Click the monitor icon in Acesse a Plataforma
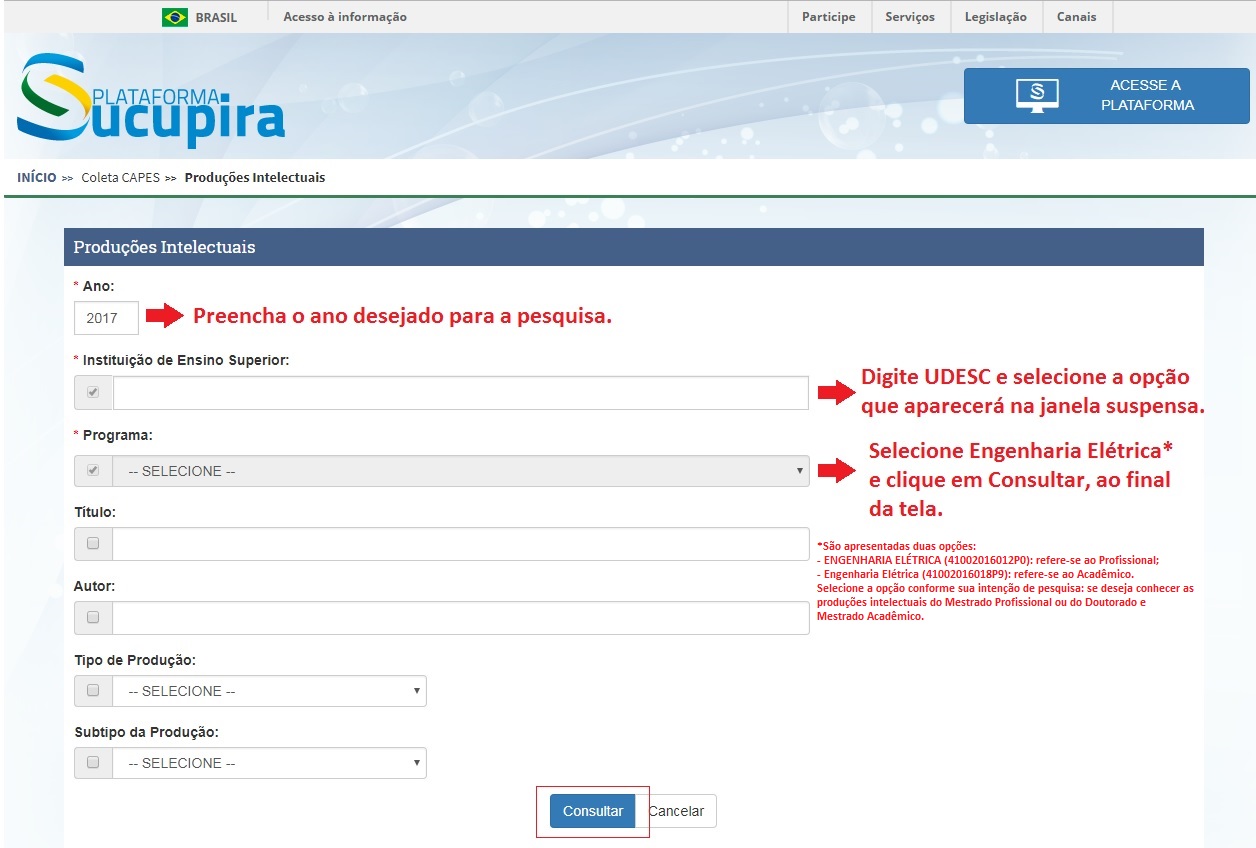The height and width of the screenshot is (848, 1256). tap(1037, 95)
